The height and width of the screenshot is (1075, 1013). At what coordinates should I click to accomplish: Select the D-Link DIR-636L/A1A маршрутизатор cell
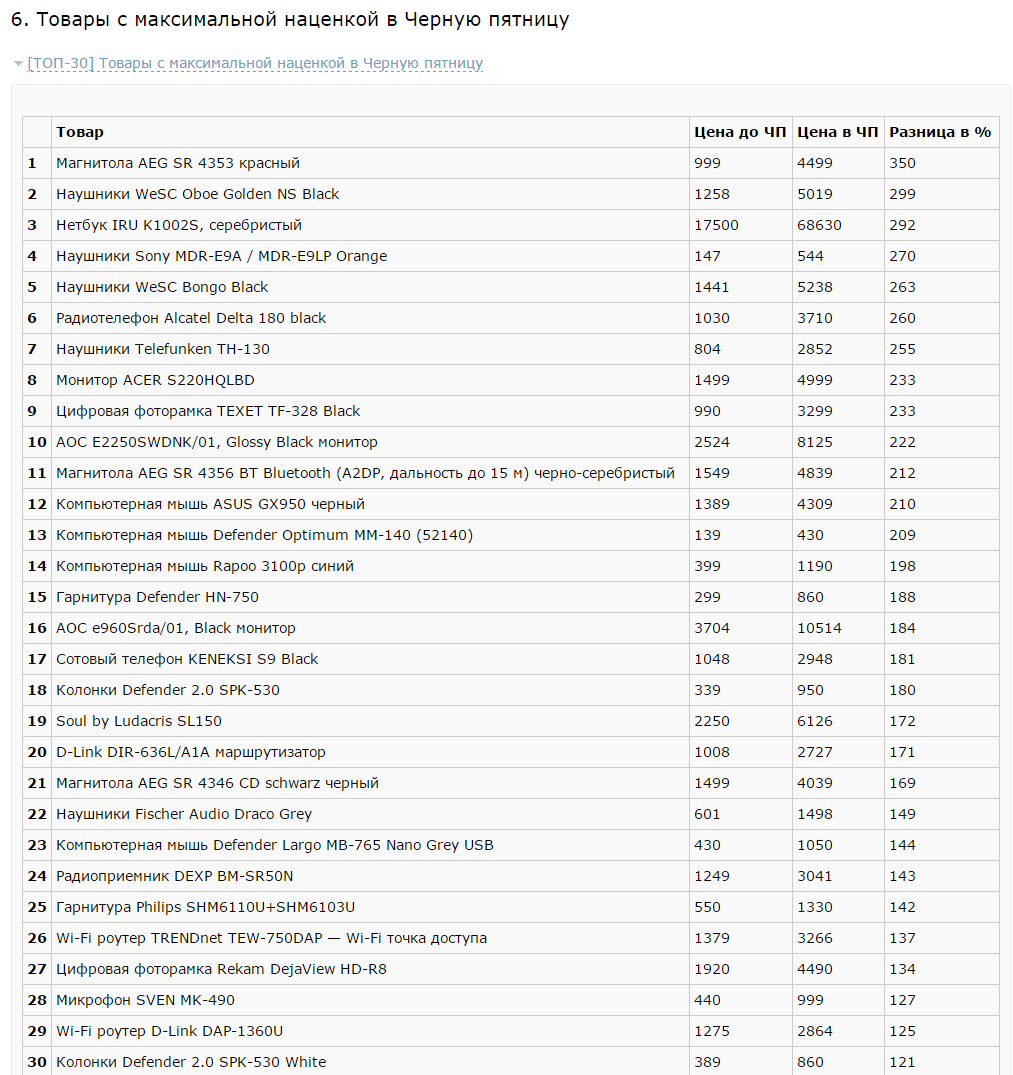click(x=370, y=752)
